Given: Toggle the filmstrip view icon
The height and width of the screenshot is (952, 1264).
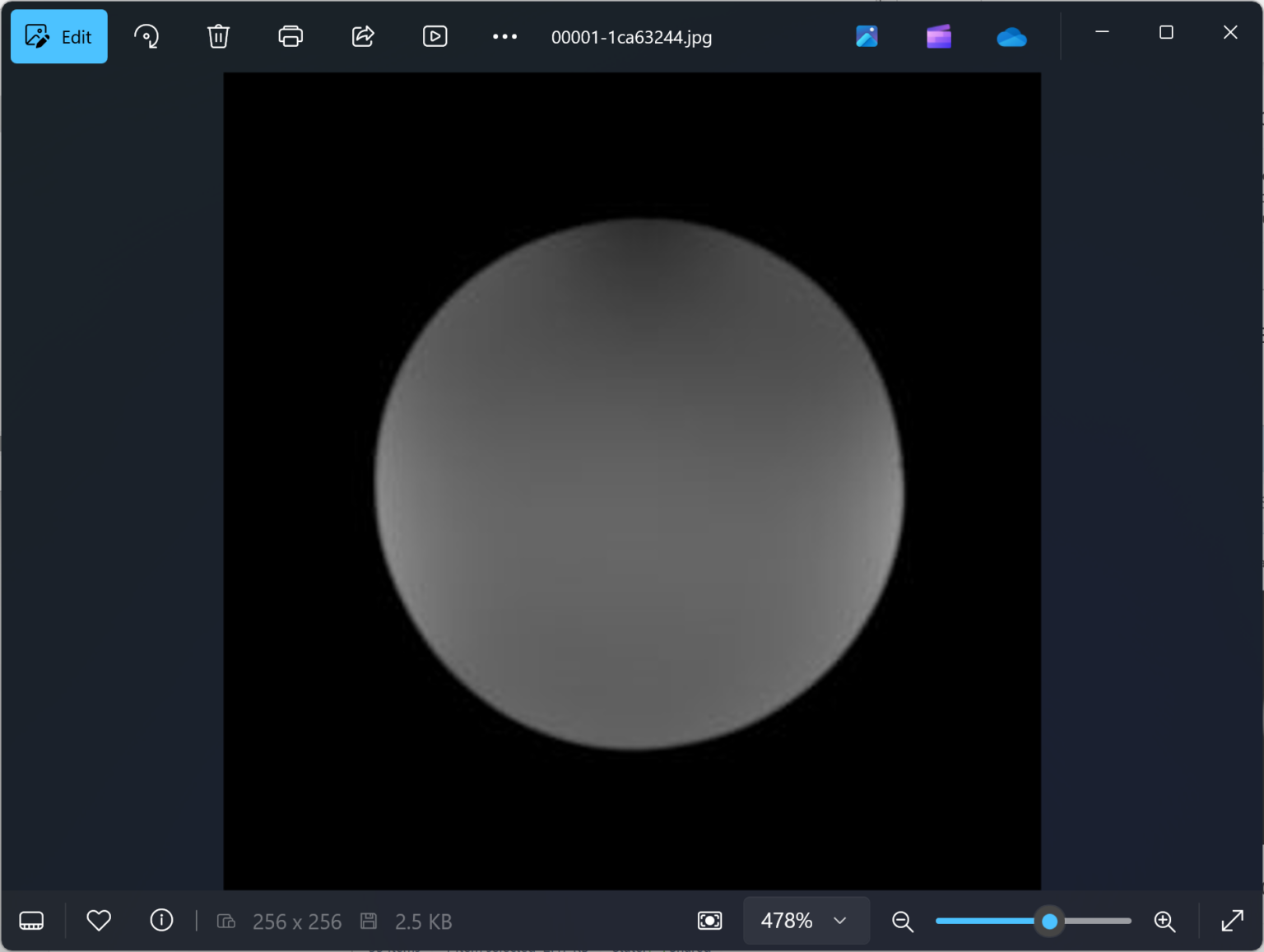Looking at the screenshot, I should (31, 921).
